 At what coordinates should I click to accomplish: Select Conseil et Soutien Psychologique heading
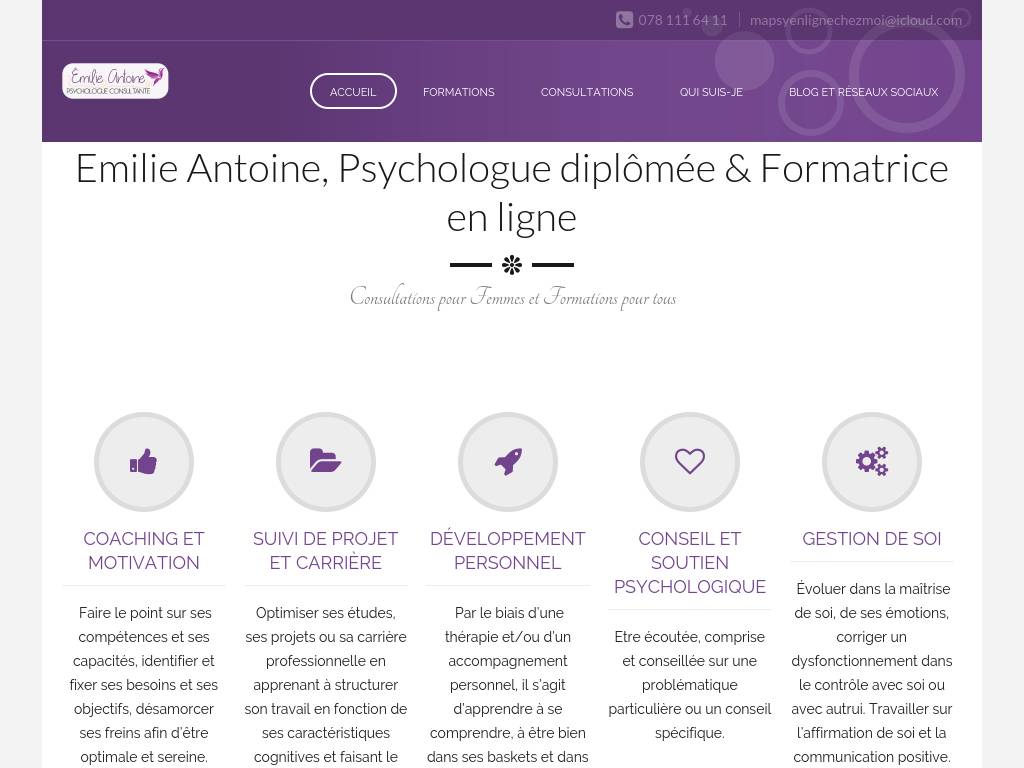[x=690, y=562]
